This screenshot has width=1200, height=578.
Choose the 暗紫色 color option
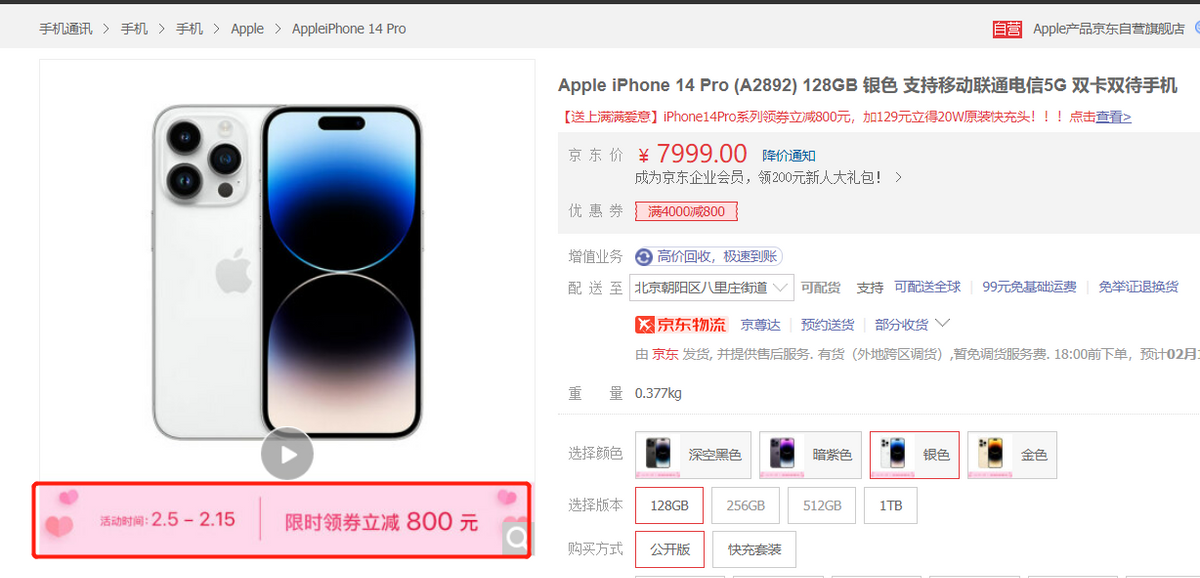tap(810, 455)
